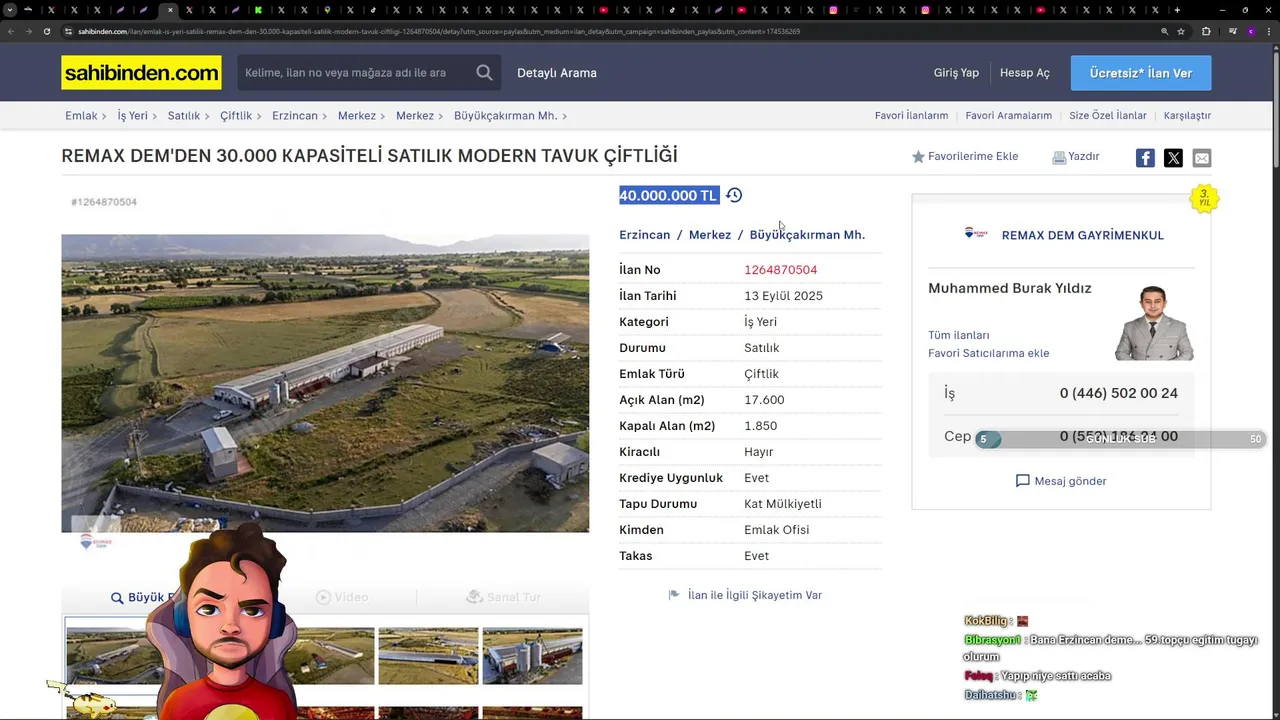1280x720 pixels.
Task: Click the 40.000.000 TL price
Action: (668, 195)
